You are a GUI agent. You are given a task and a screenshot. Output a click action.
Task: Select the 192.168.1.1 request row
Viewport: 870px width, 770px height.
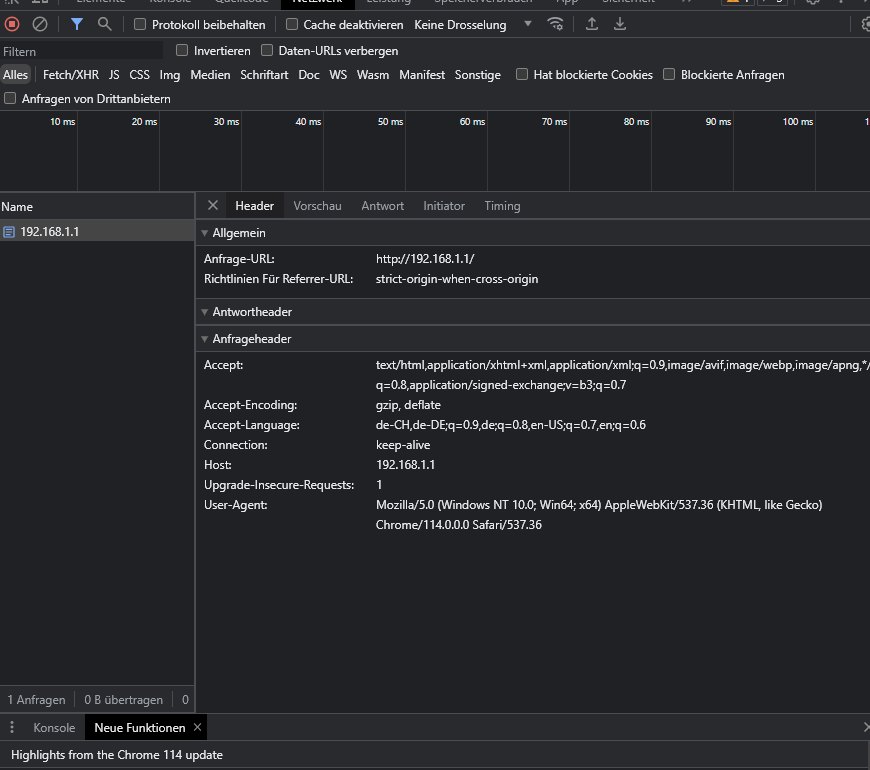50,232
